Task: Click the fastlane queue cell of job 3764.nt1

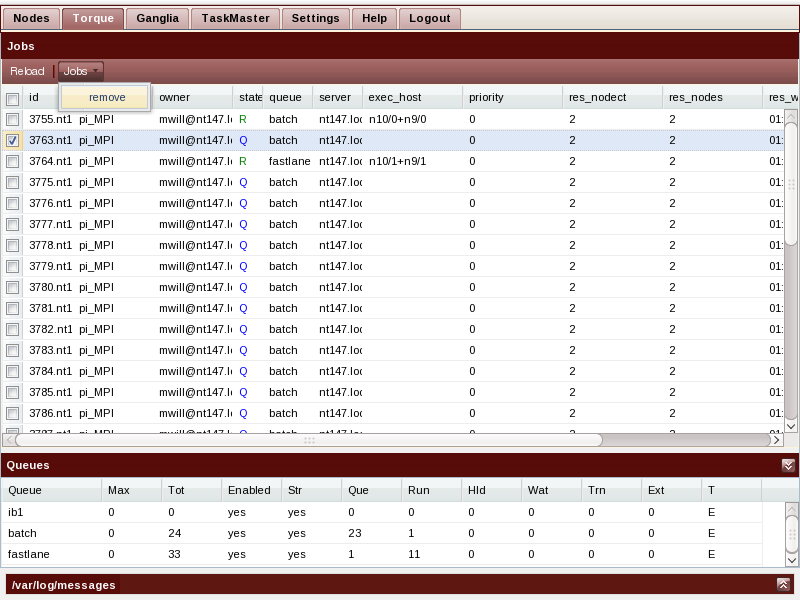Action: point(289,161)
